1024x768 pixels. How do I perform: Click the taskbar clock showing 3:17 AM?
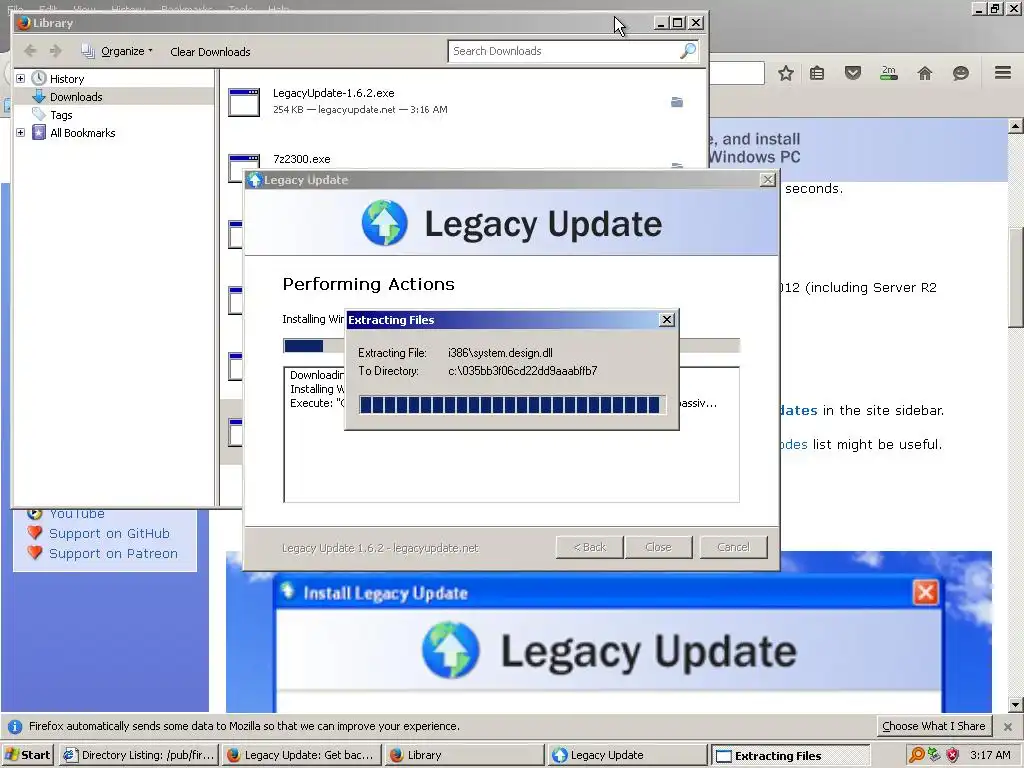(x=990, y=755)
